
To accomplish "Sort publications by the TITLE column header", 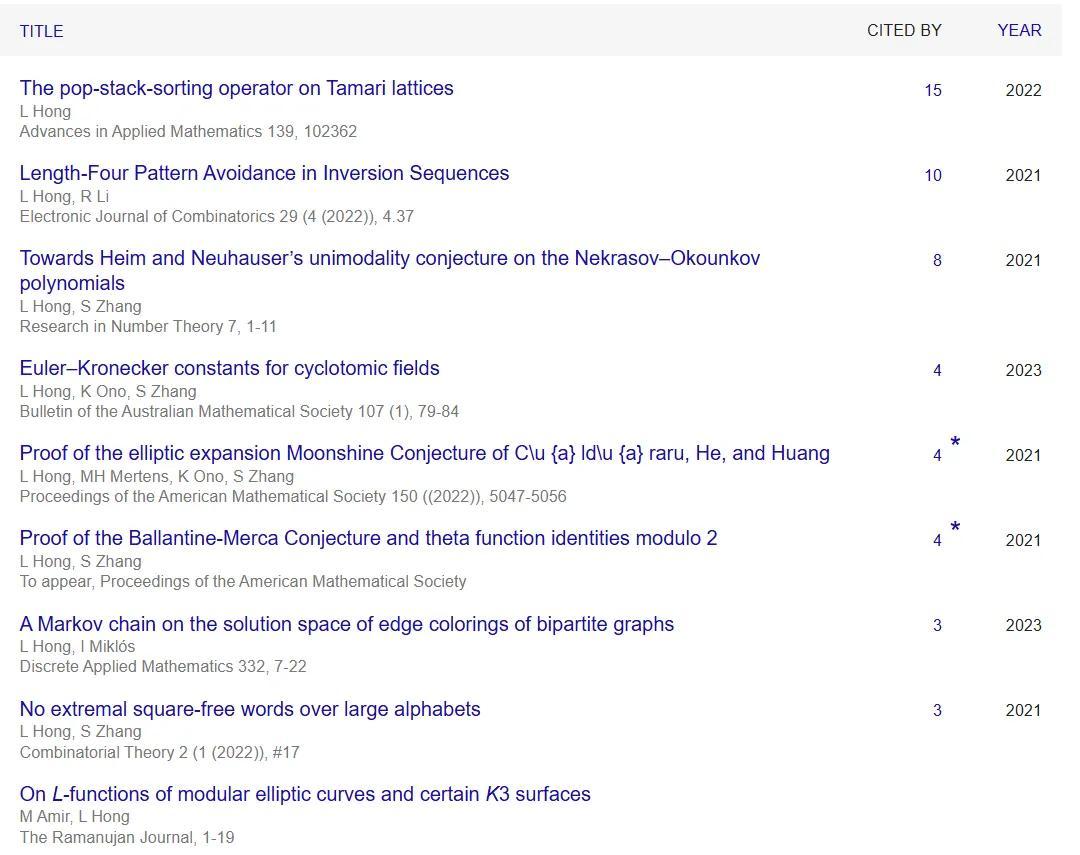I will point(41,31).
